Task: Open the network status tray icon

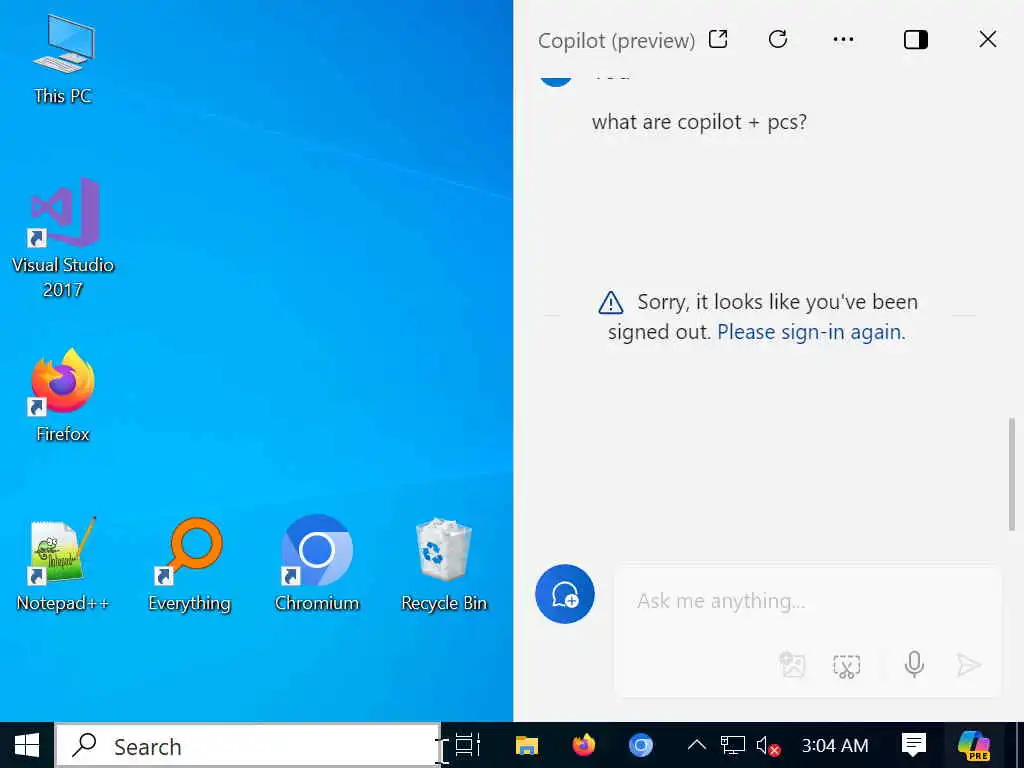Action: [733, 745]
